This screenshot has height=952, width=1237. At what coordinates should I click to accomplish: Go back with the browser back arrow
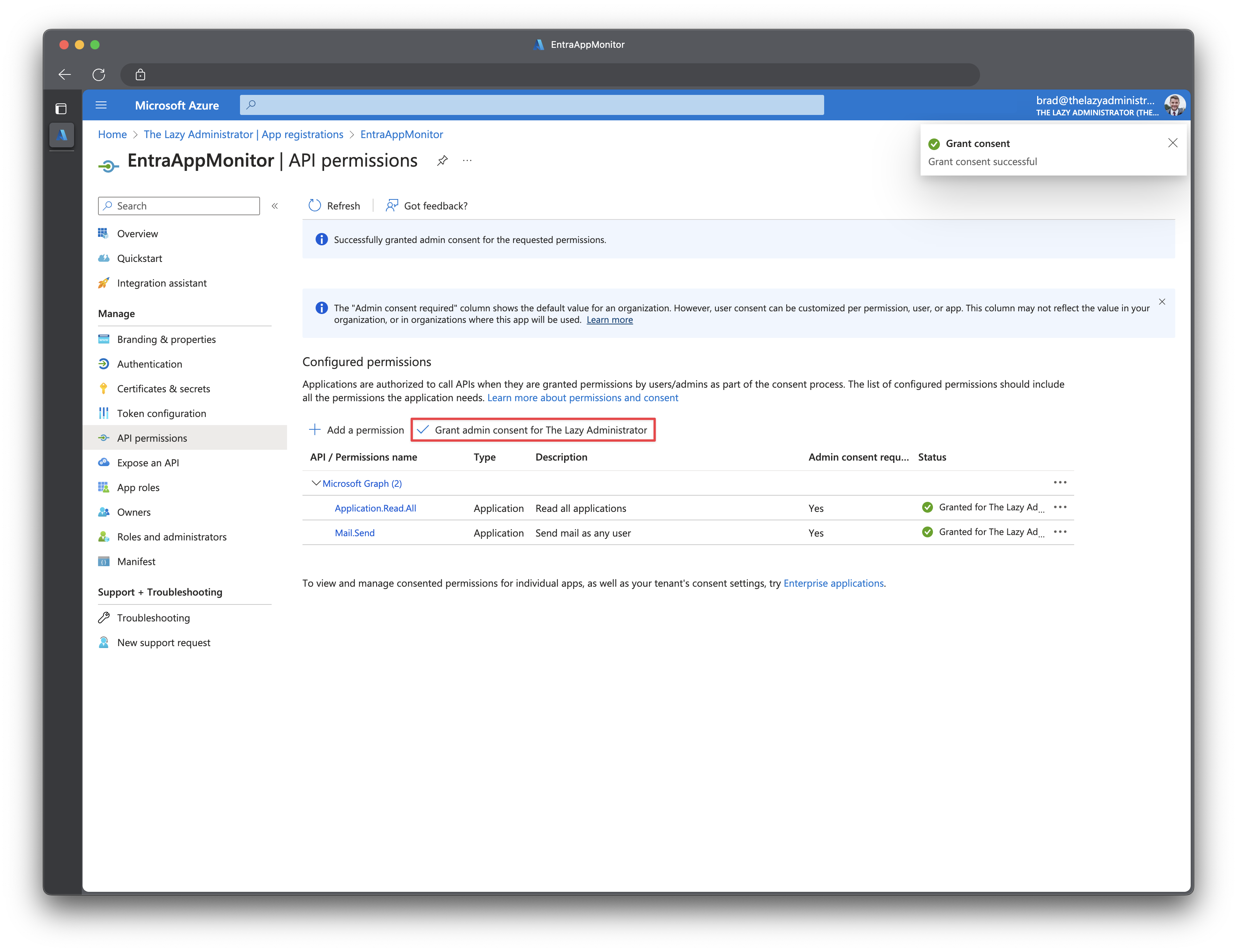[64, 74]
